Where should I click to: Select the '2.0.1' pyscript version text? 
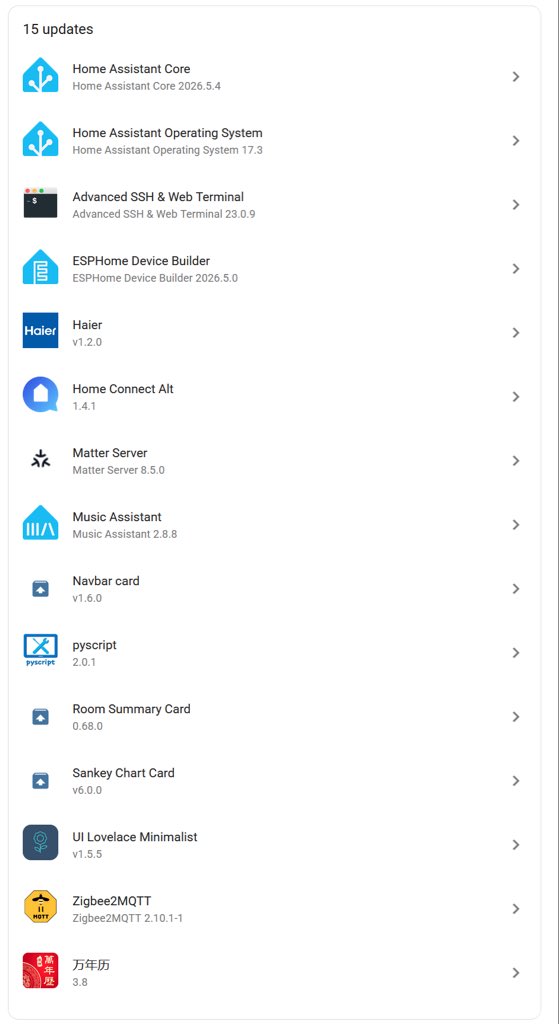pyautogui.click(x=85, y=662)
